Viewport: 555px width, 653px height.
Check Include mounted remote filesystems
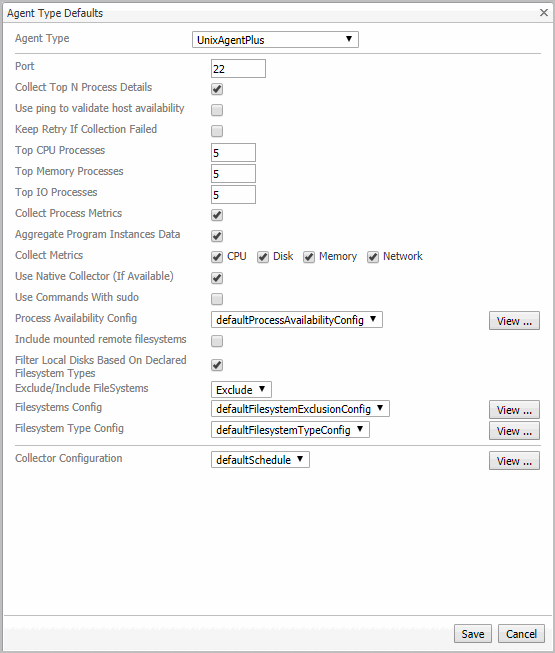(x=217, y=341)
